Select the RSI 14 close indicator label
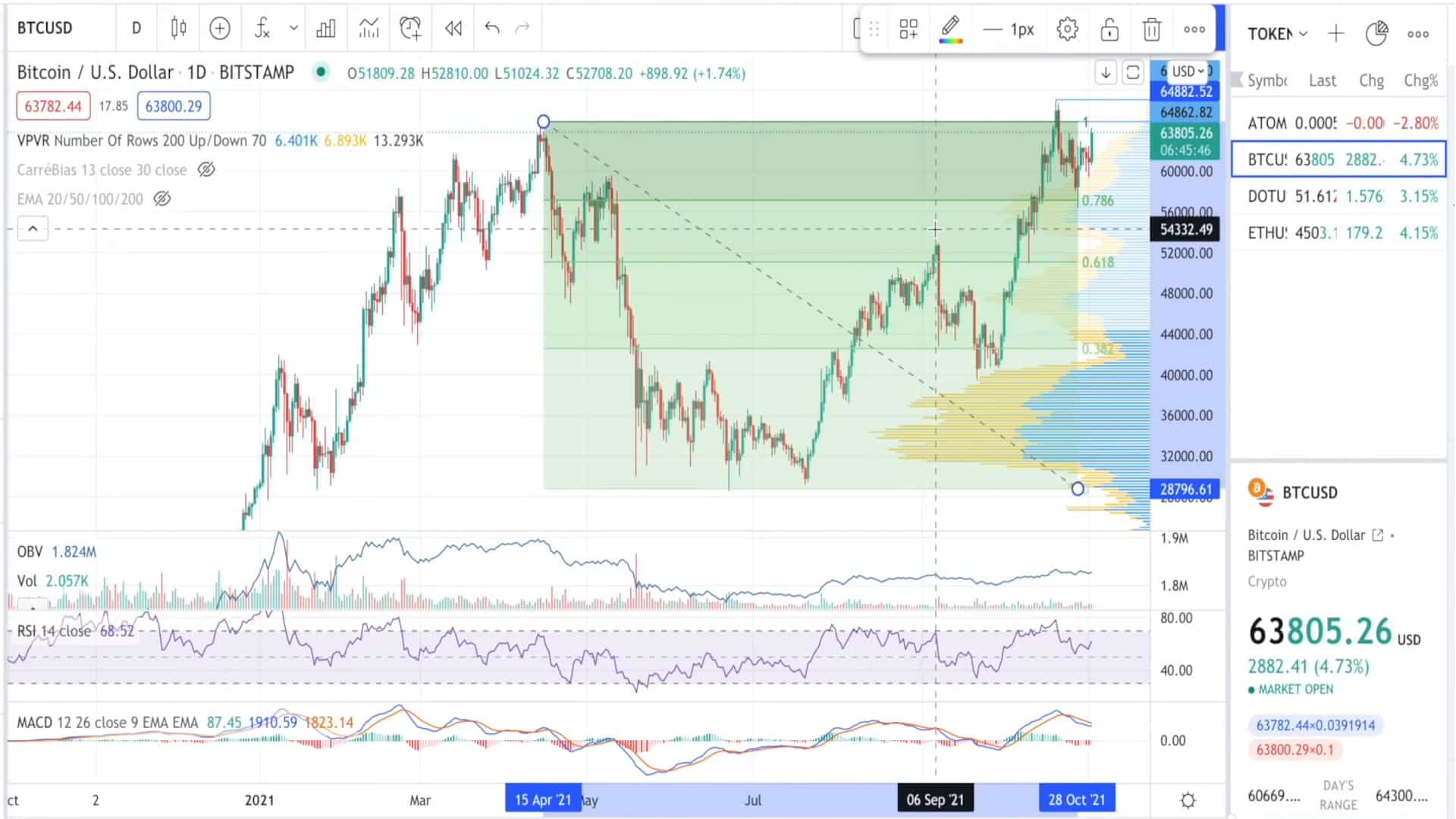The width and height of the screenshot is (1456, 819). point(53,631)
